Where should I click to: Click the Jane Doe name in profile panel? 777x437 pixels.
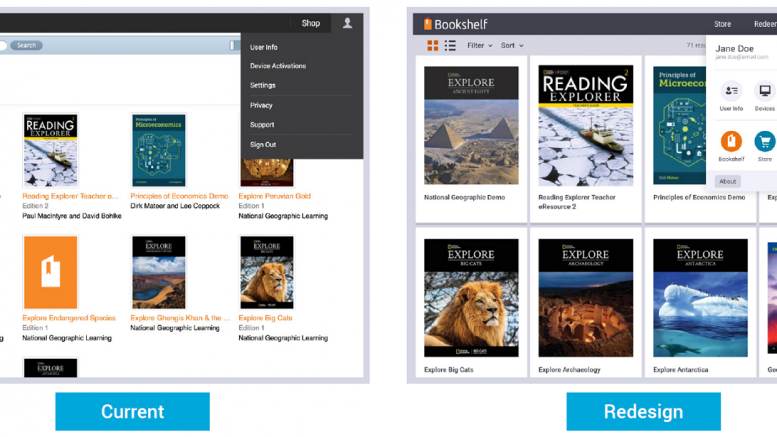point(734,49)
